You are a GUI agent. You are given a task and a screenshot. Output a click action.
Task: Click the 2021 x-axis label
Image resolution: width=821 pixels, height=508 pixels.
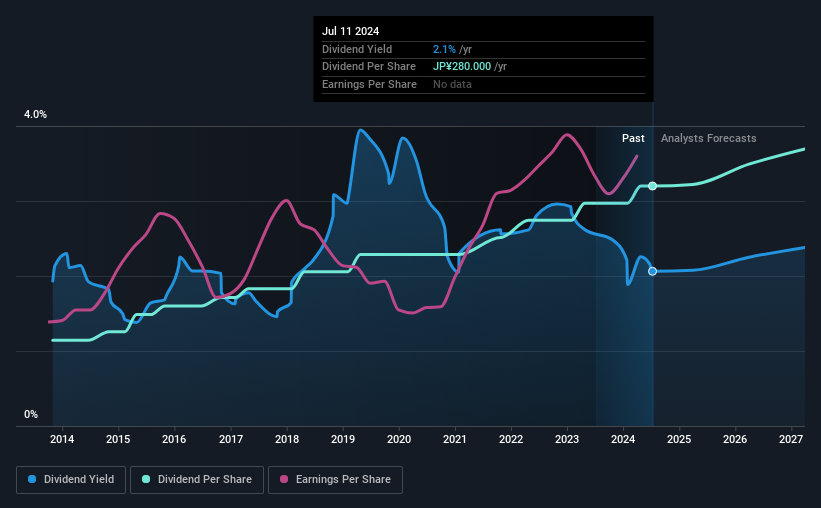[x=454, y=439]
